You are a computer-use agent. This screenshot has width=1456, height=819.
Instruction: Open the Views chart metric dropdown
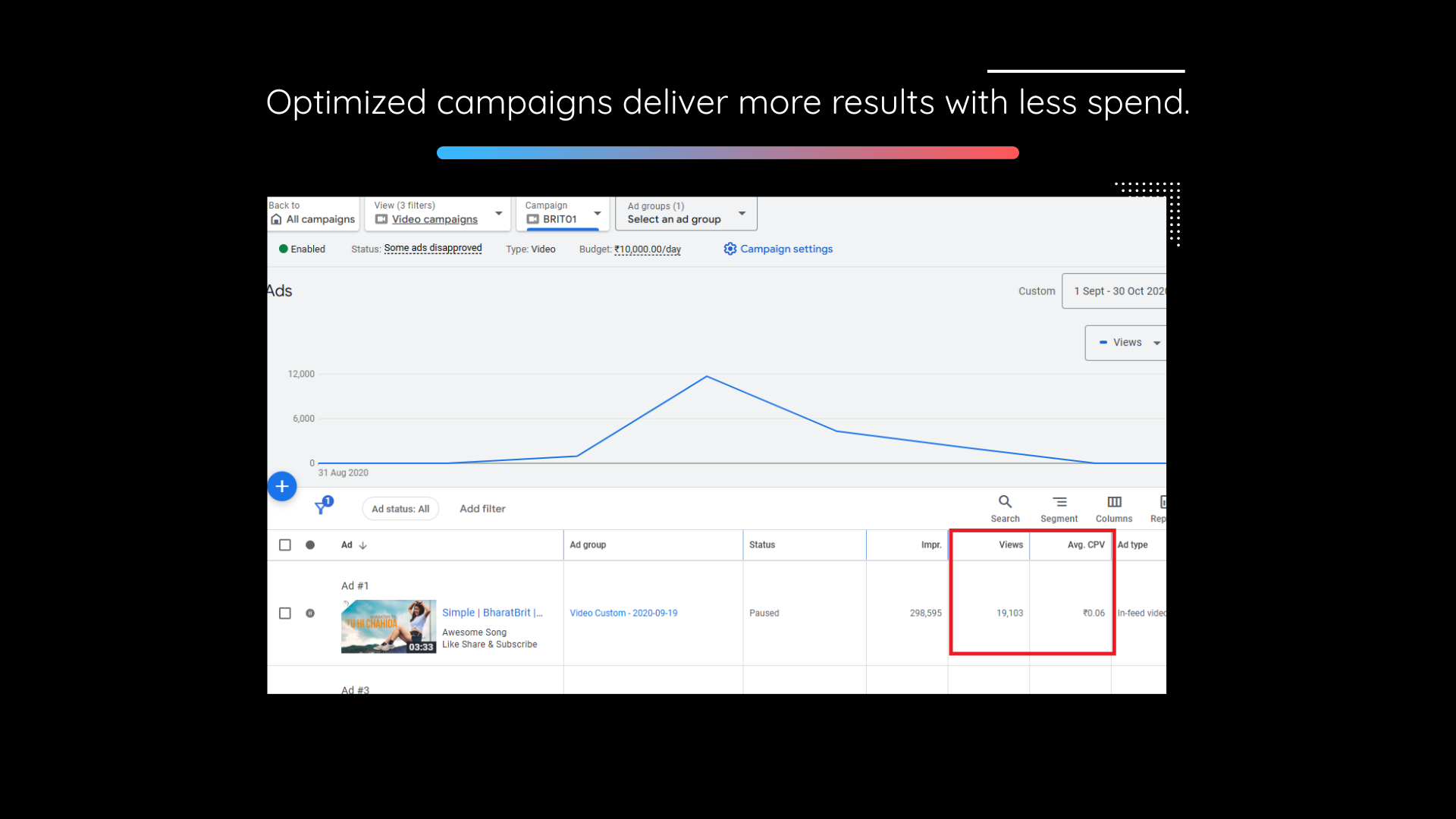(1156, 344)
